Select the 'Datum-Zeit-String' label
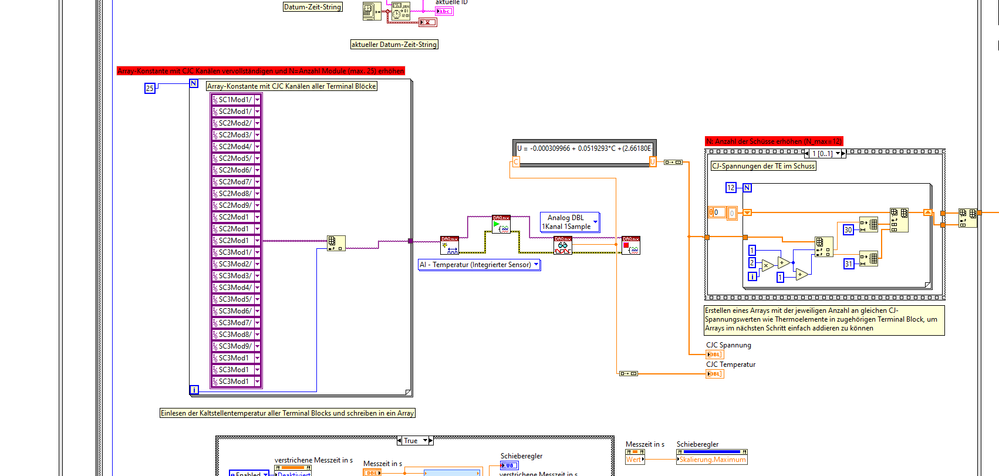999x476 pixels. tap(312, 7)
